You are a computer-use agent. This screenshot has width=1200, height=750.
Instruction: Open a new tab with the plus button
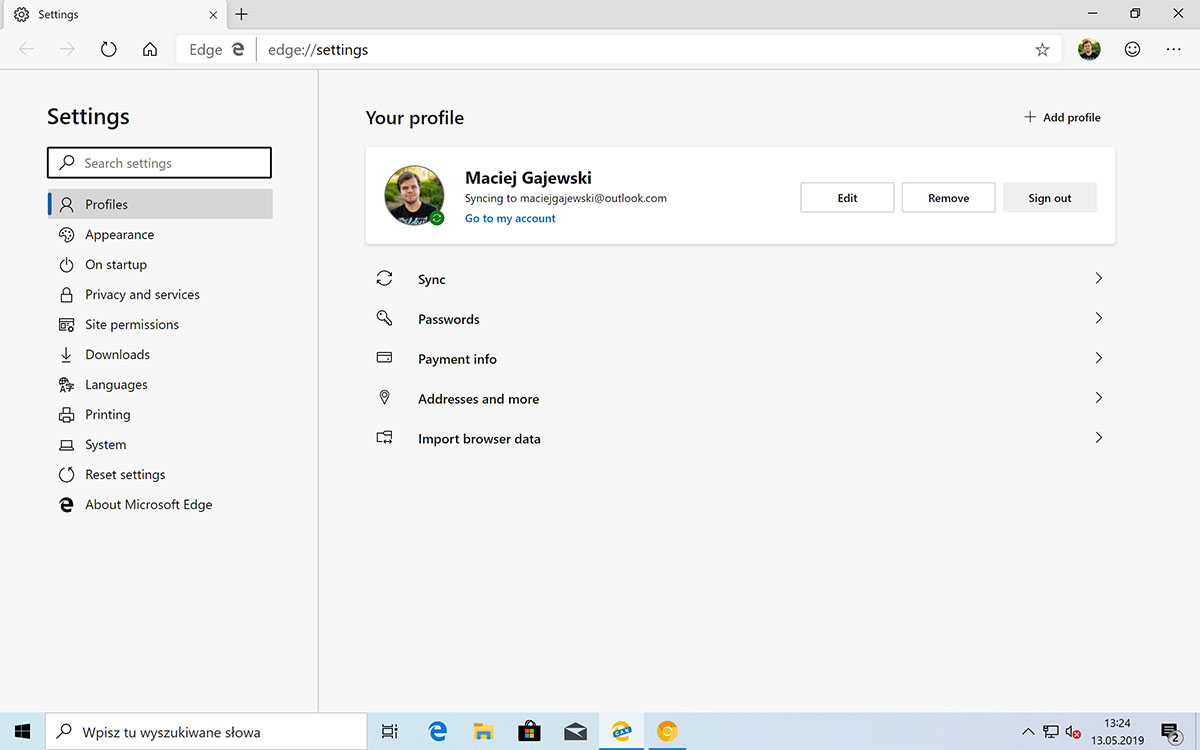[241, 14]
